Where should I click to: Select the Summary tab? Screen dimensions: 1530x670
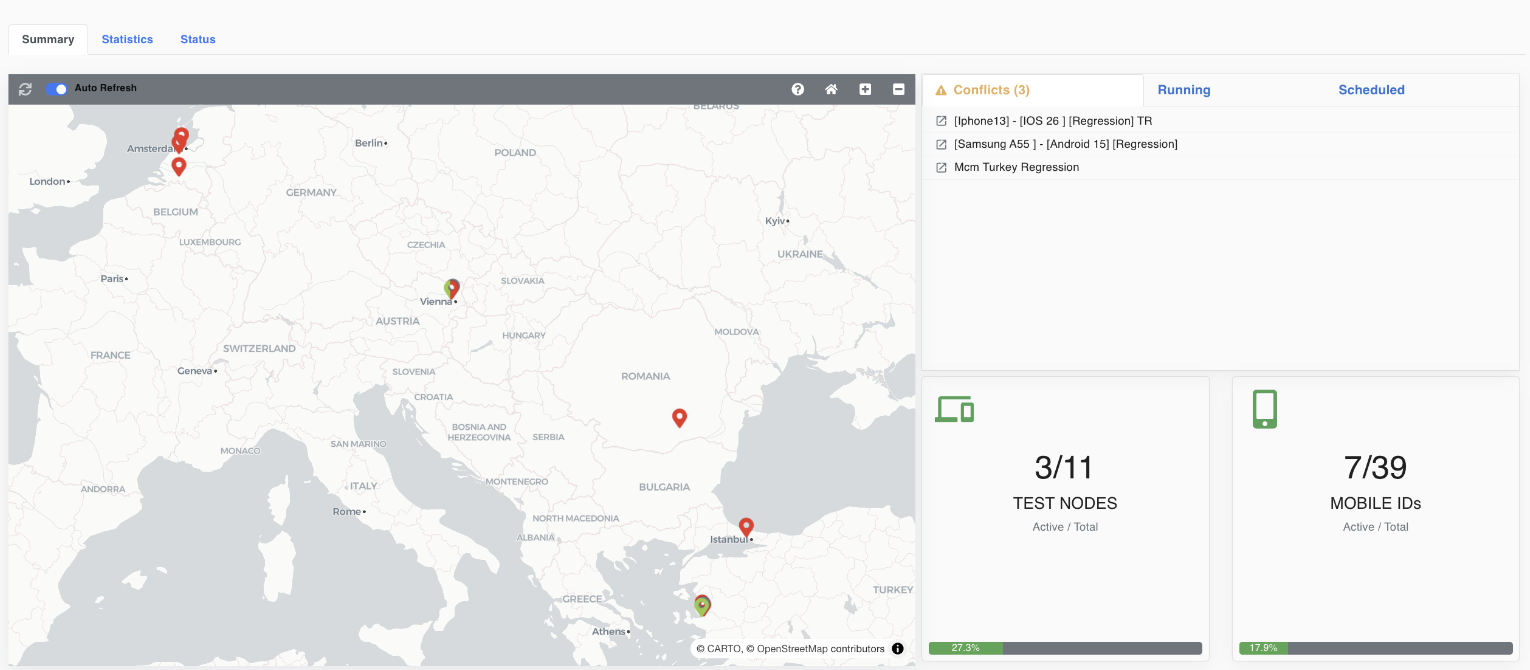[x=48, y=39]
